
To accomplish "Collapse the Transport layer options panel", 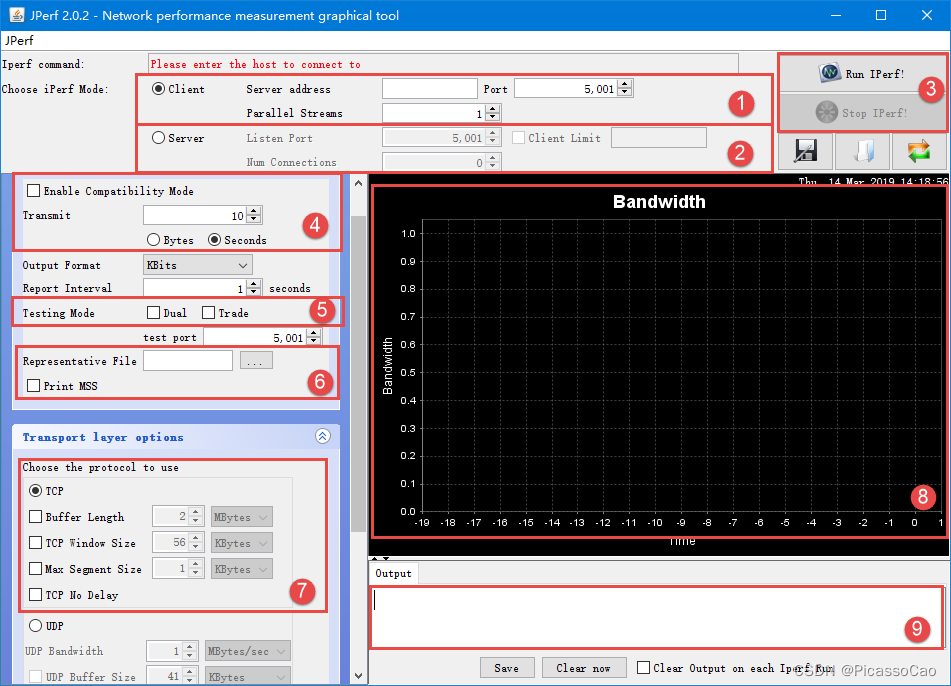I will (322, 437).
